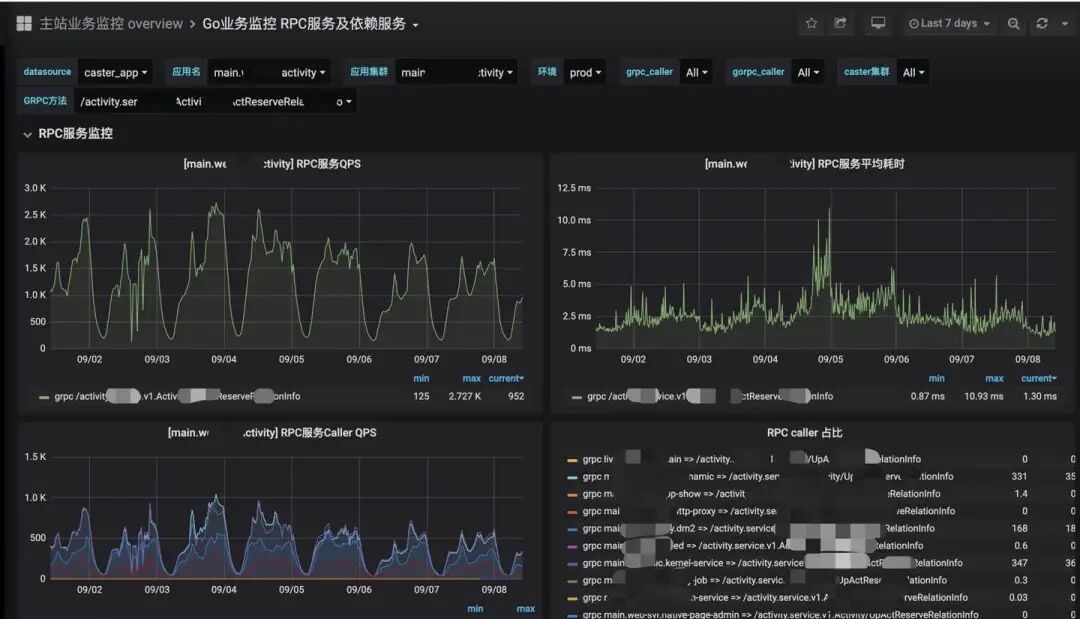The width and height of the screenshot is (1080, 619).
Task: Sort QPS legend by current column
Action: (506, 379)
